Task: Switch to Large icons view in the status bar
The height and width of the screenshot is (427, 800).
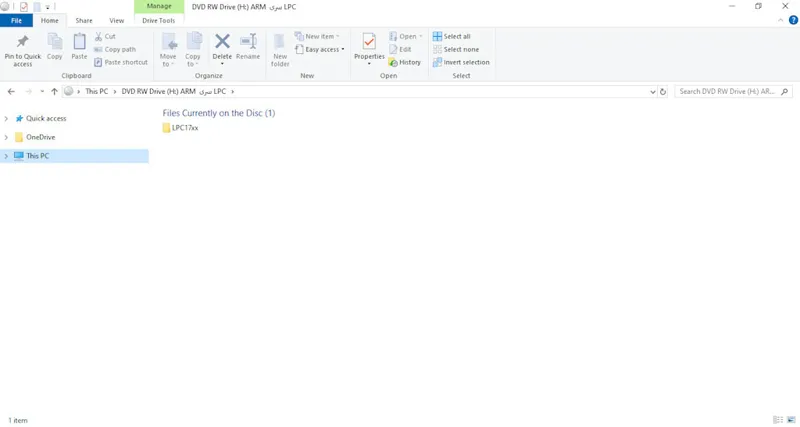Action: pos(791,420)
